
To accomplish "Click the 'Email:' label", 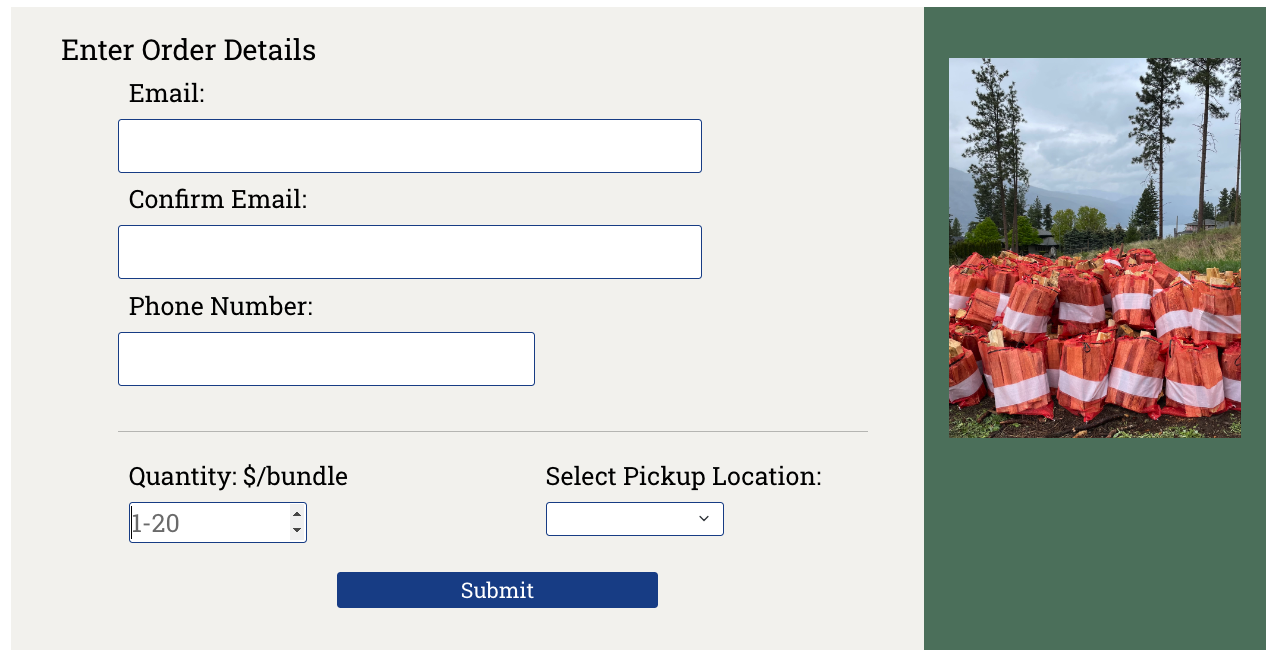I will [x=167, y=94].
